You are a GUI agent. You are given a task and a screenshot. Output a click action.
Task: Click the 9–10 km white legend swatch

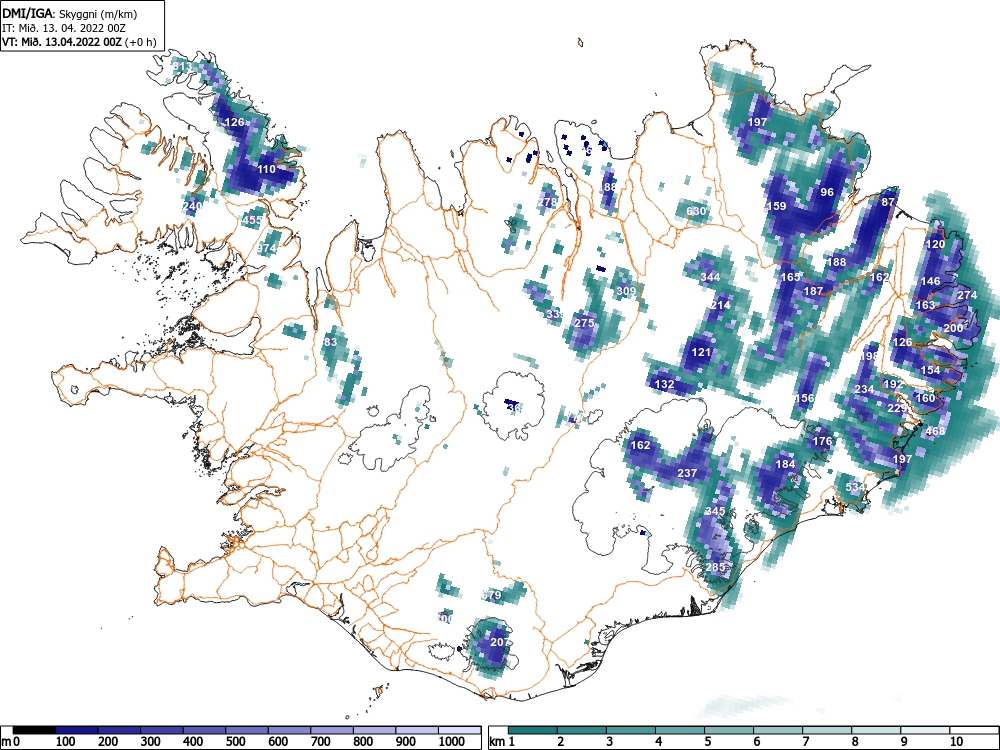click(x=925, y=730)
